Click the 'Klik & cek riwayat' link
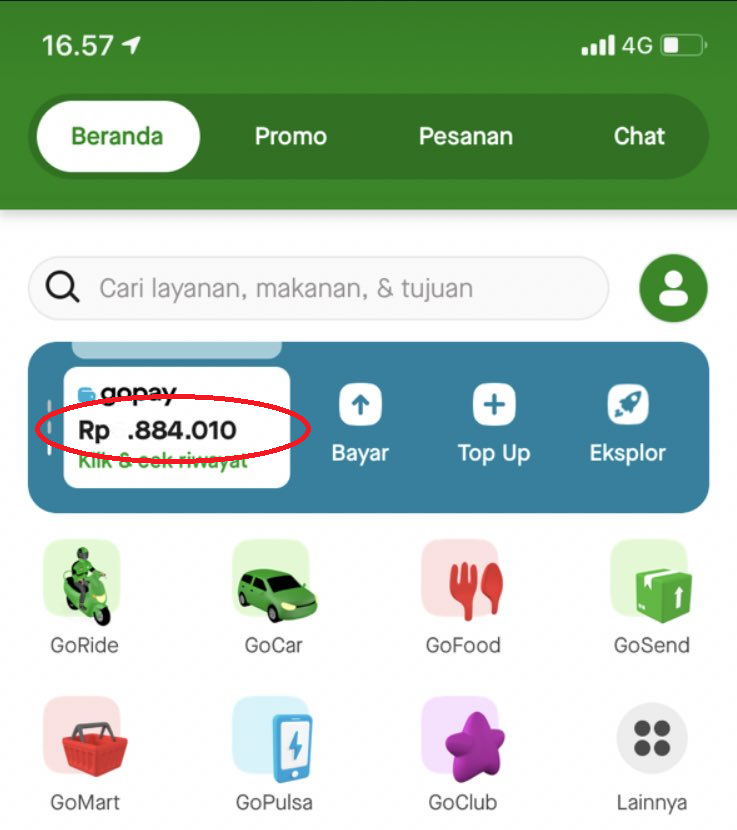Image resolution: width=737 pixels, height=830 pixels. tap(163, 462)
